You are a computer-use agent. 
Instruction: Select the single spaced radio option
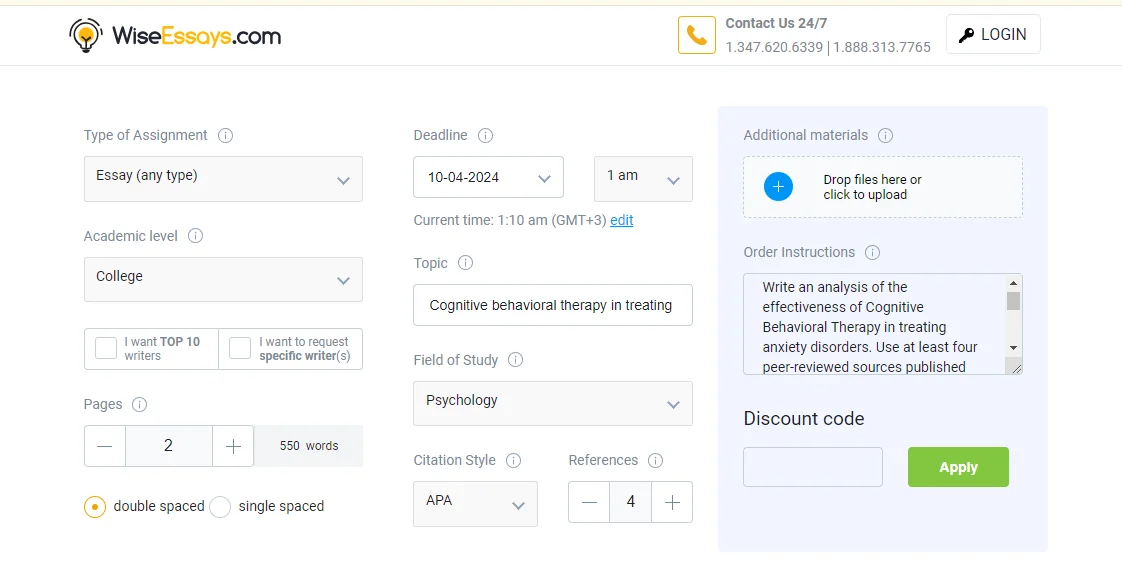pyautogui.click(x=220, y=506)
